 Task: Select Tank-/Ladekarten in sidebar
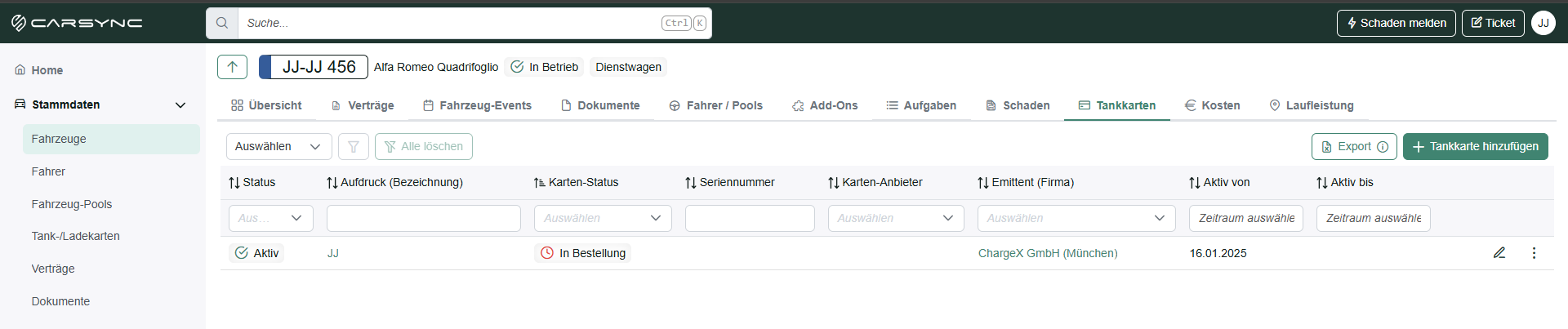pos(76,236)
